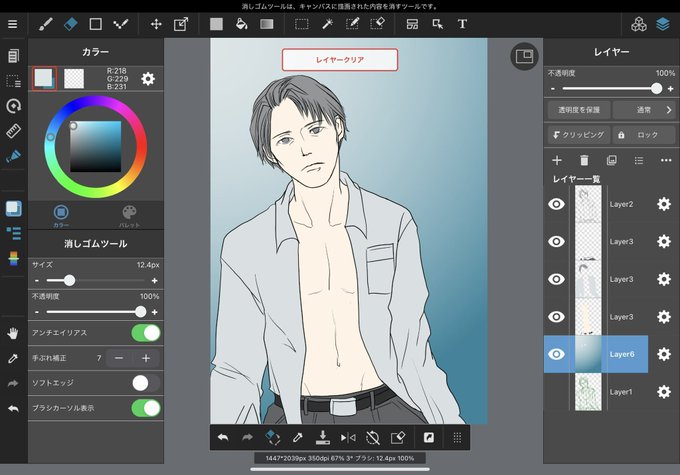This screenshot has width=680, height=475.
Task: Add a new layer with plus icon
Action: pos(557,161)
